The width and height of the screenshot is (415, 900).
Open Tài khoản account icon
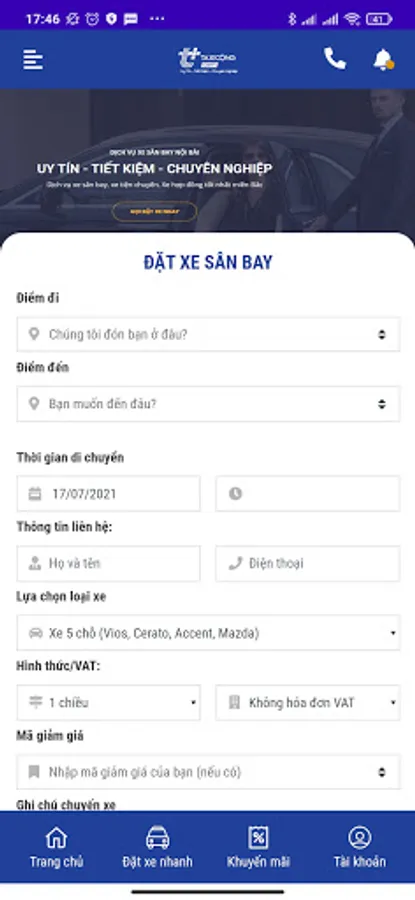pos(359,847)
